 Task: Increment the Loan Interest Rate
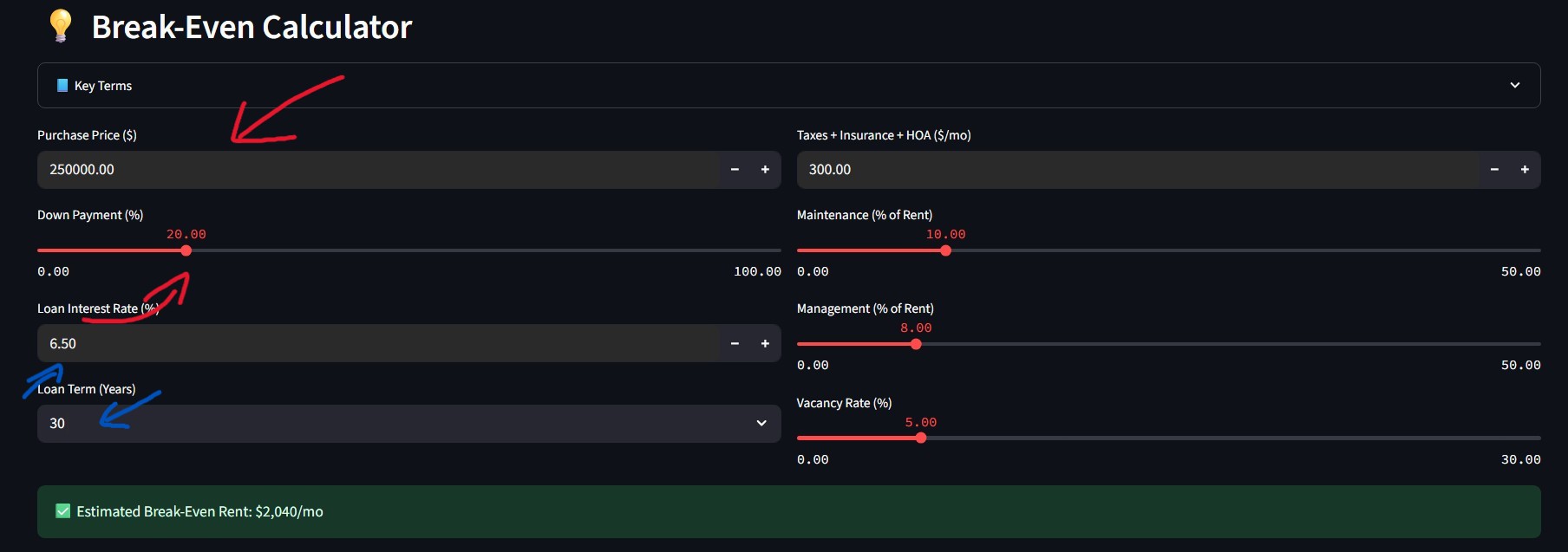(x=765, y=344)
